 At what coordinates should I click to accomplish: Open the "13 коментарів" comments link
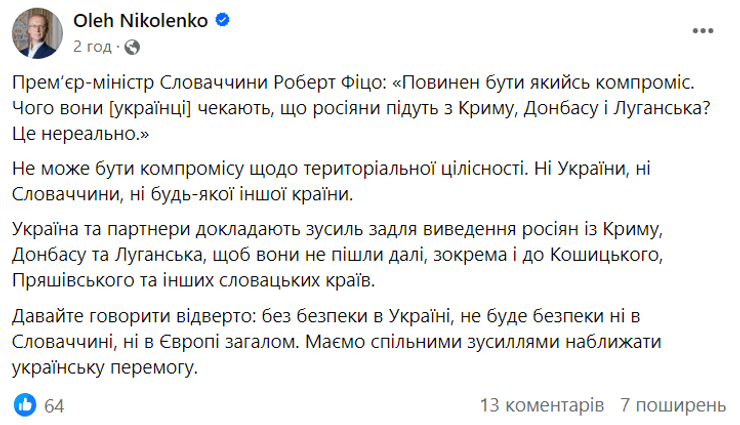(x=542, y=405)
